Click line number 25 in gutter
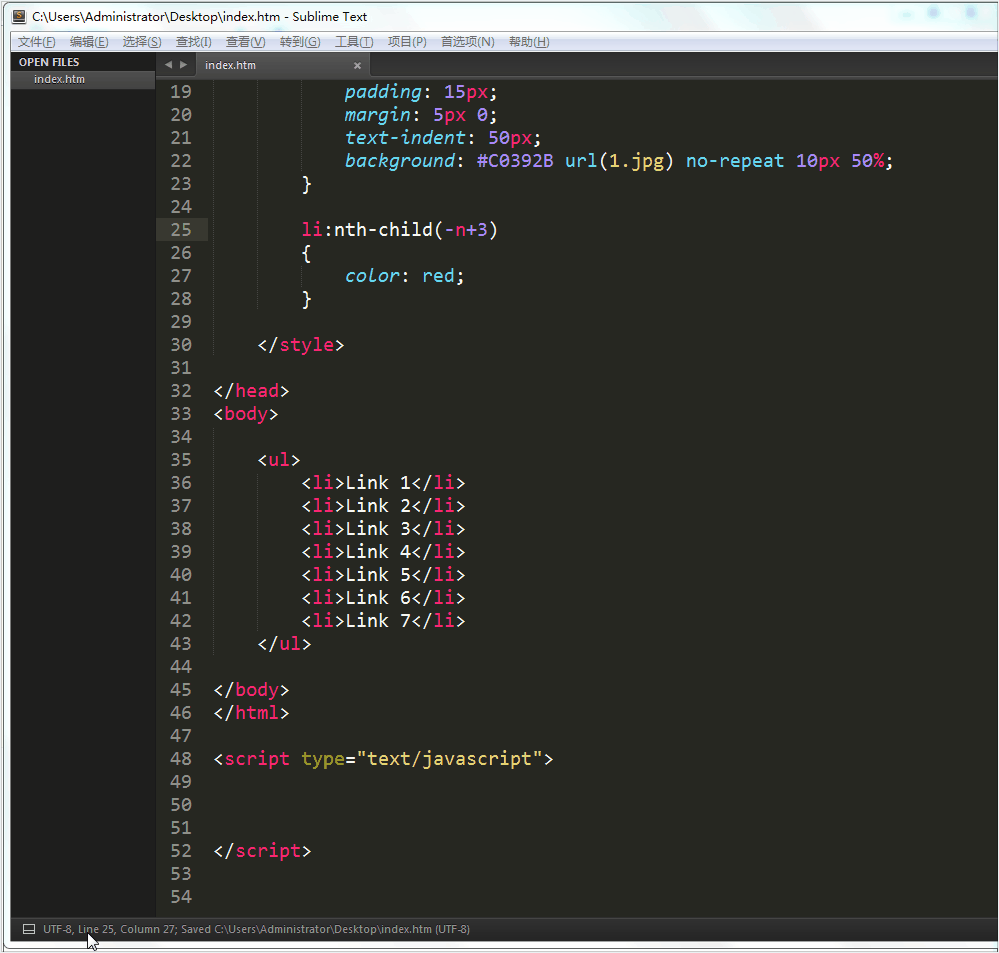This screenshot has width=999, height=953. tap(181, 229)
